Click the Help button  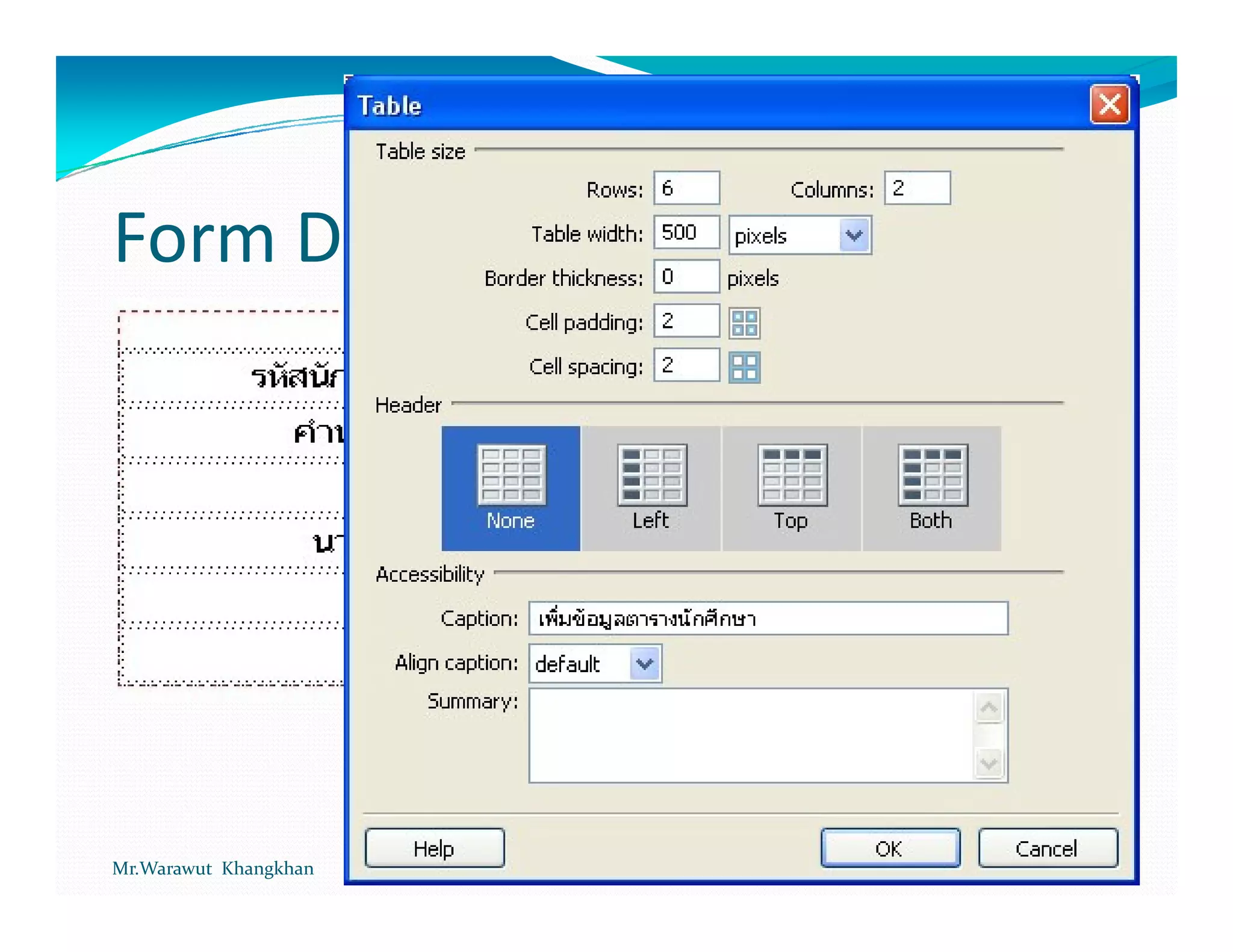coord(435,848)
